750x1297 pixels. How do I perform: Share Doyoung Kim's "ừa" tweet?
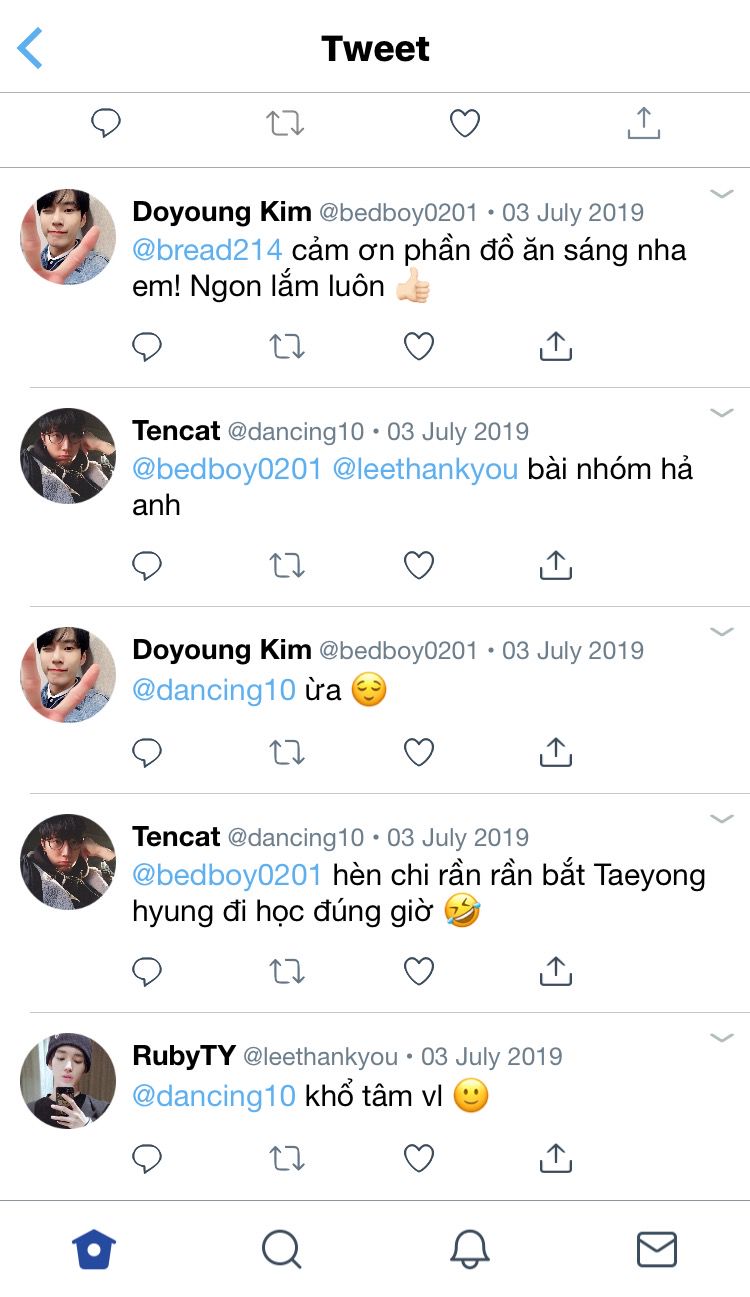555,752
